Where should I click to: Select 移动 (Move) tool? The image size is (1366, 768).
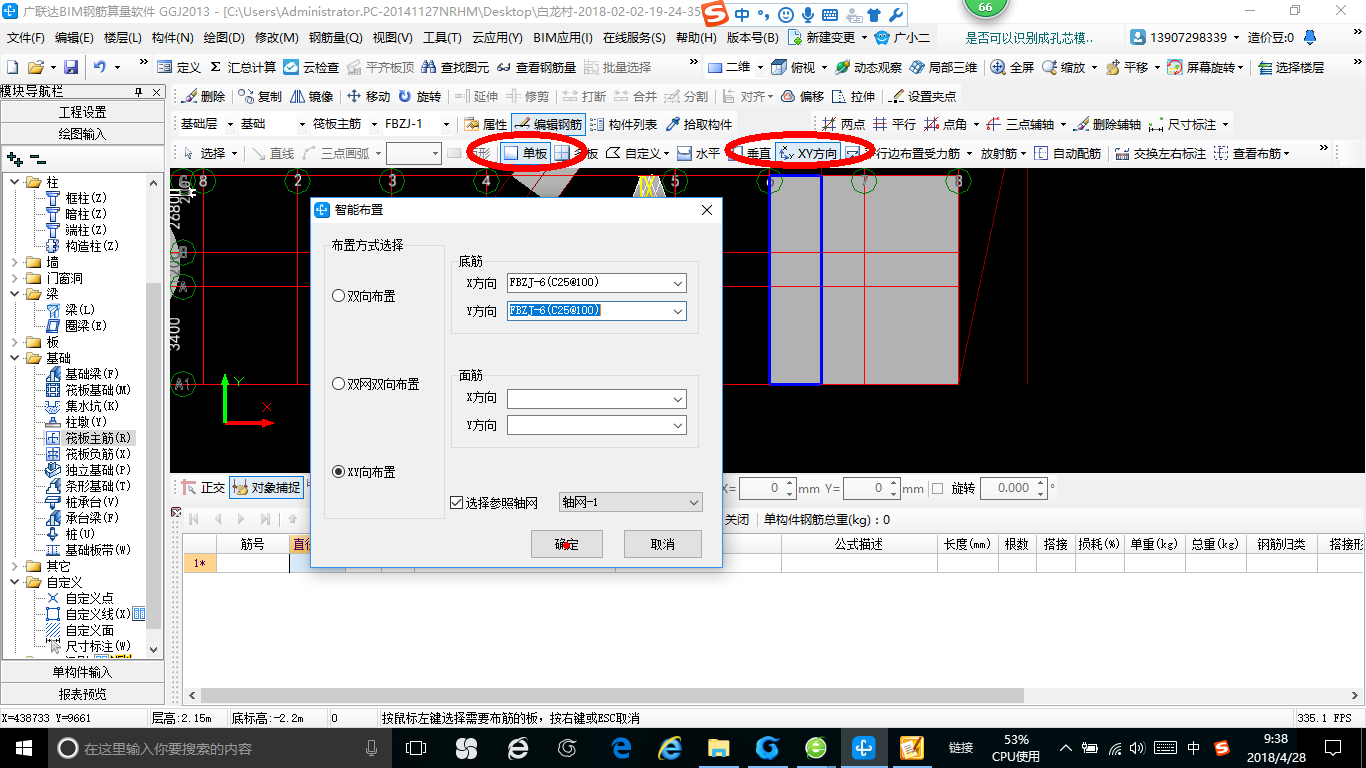pyautogui.click(x=368, y=96)
